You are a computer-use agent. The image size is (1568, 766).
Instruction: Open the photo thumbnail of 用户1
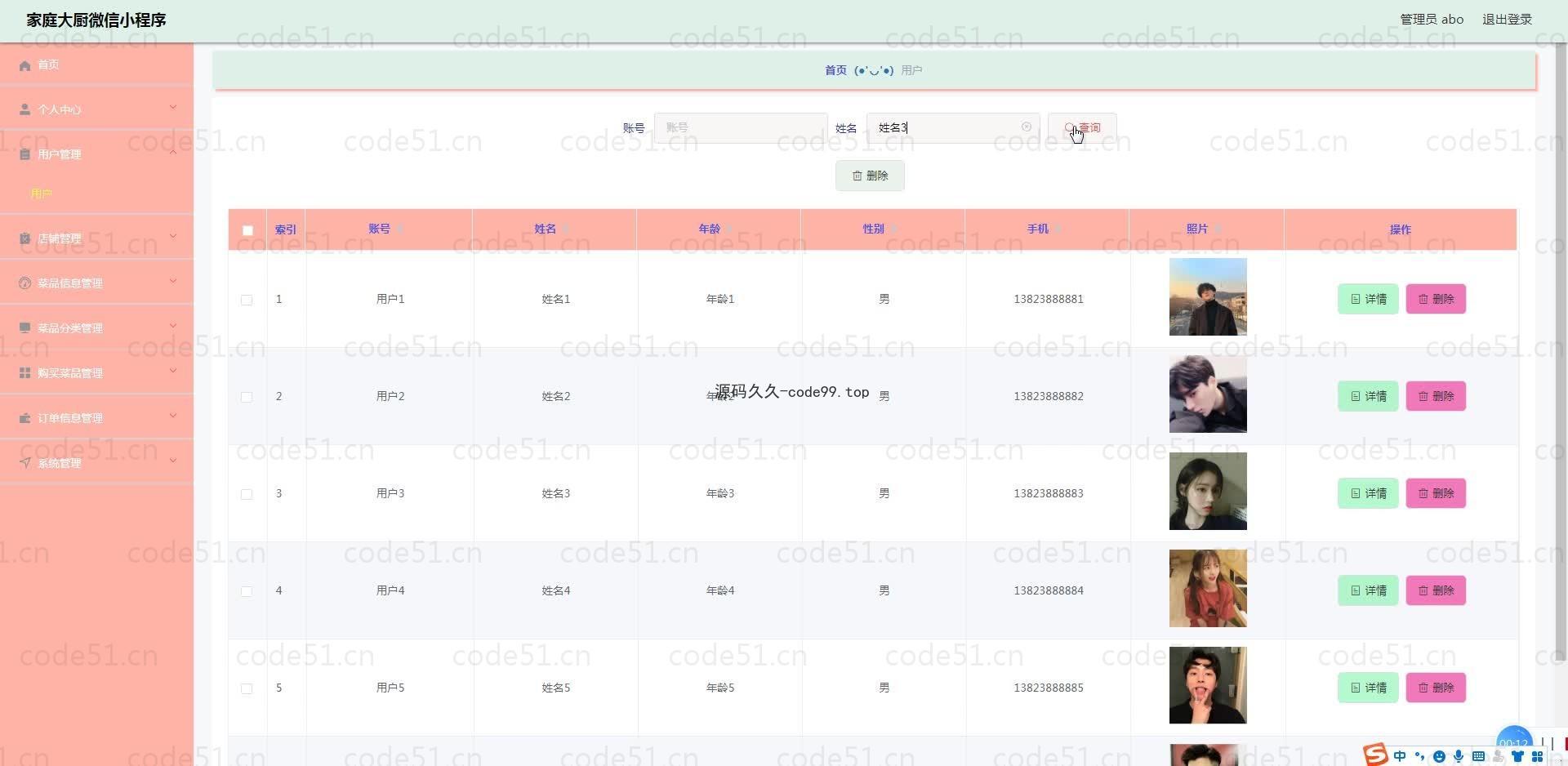click(1208, 296)
